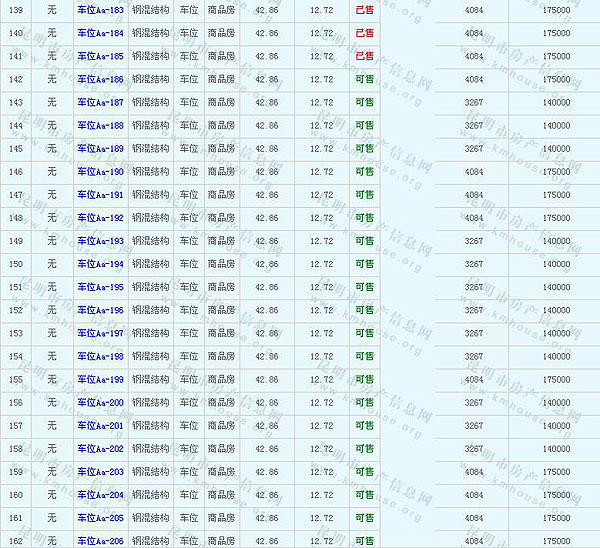Select the 车位Aa-186 link

coord(101,79)
